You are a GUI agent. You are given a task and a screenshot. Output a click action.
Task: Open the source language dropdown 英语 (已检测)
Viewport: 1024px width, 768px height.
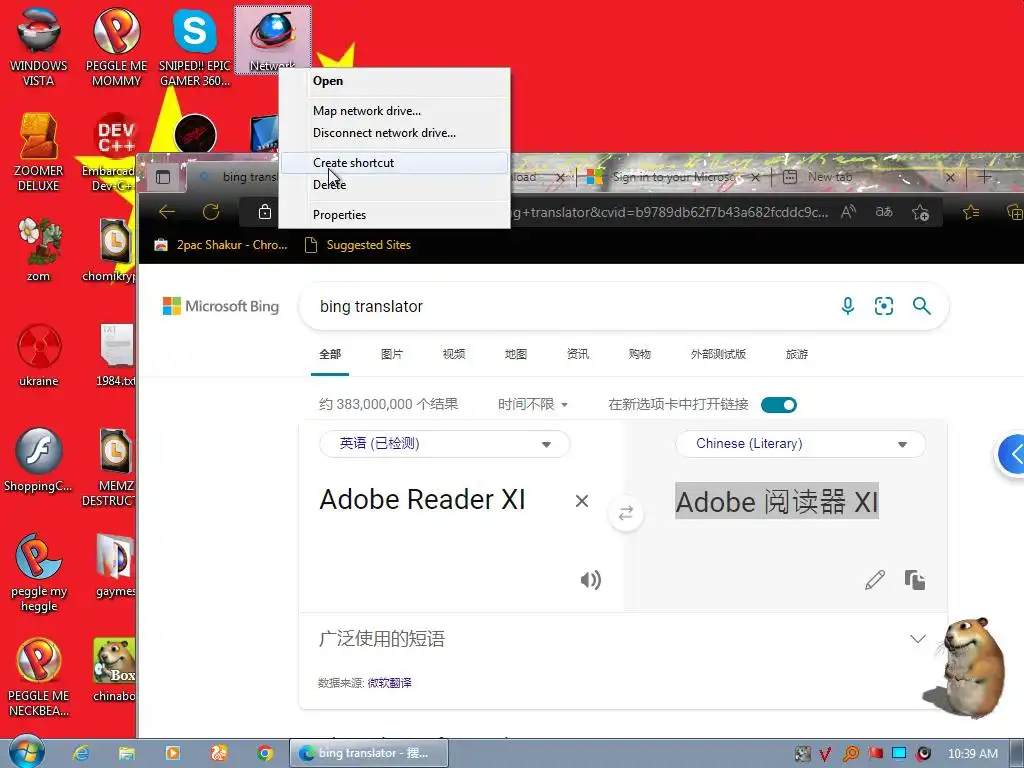(445, 444)
